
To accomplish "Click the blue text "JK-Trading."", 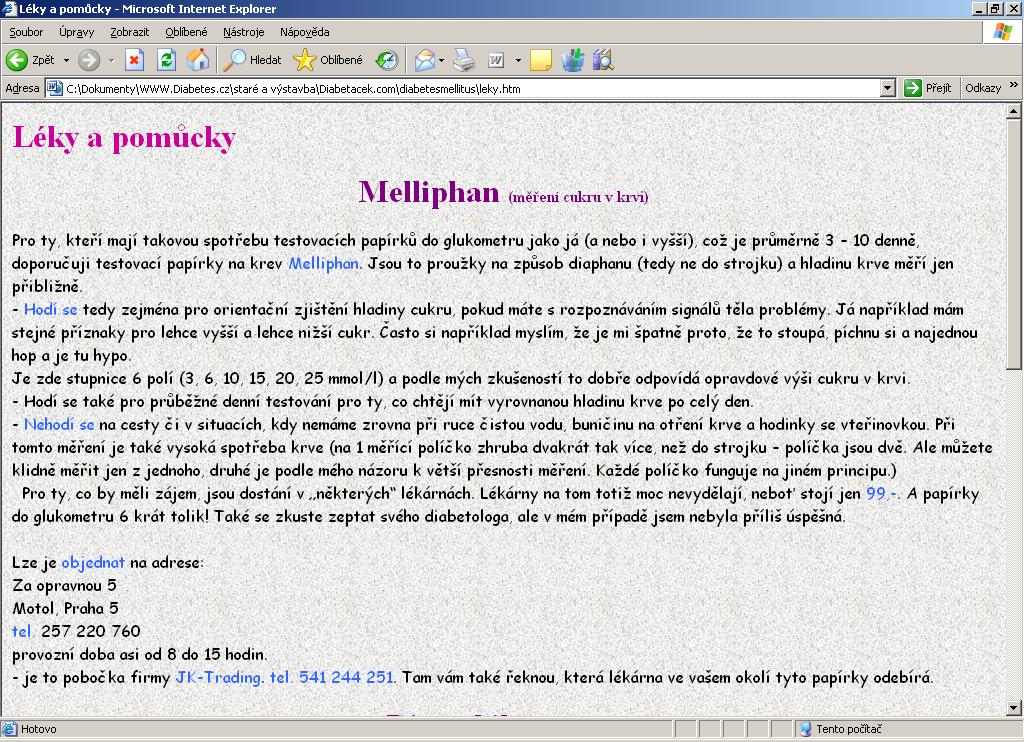I will 220,677.
